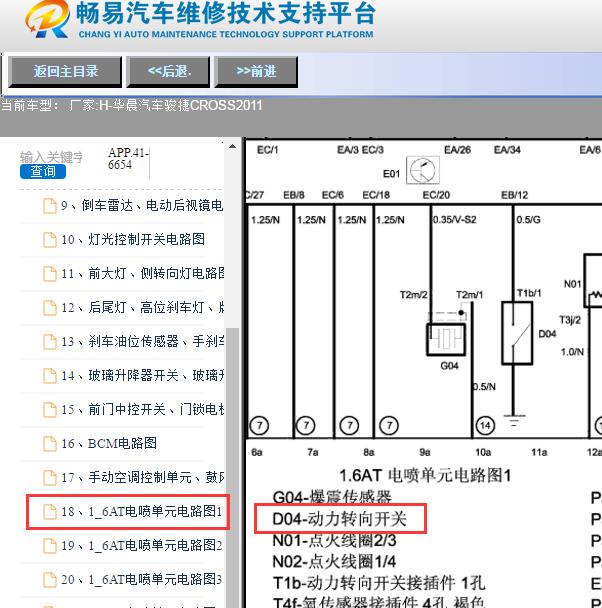Viewport: 602px width, 608px height.
Task: Click the 返回主目录 button
Action: coord(66,71)
